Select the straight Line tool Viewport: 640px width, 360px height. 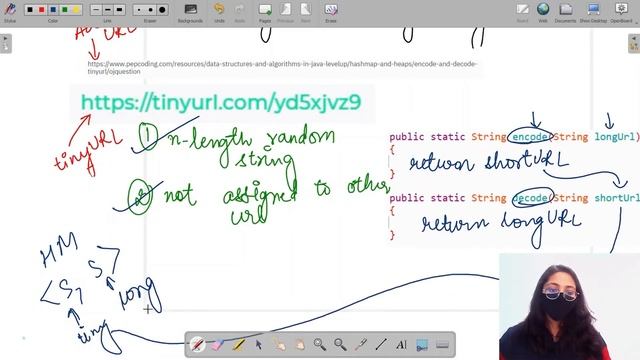[381, 345]
